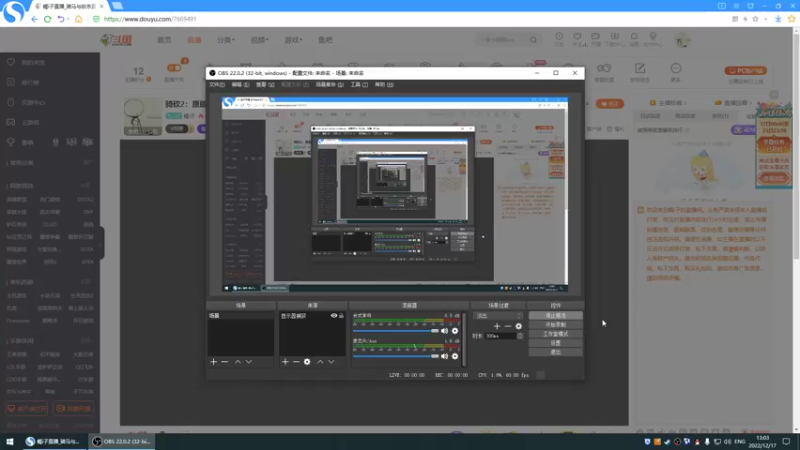Reload the Douyu page
The width and height of the screenshot is (800, 450).
(x=47, y=19)
